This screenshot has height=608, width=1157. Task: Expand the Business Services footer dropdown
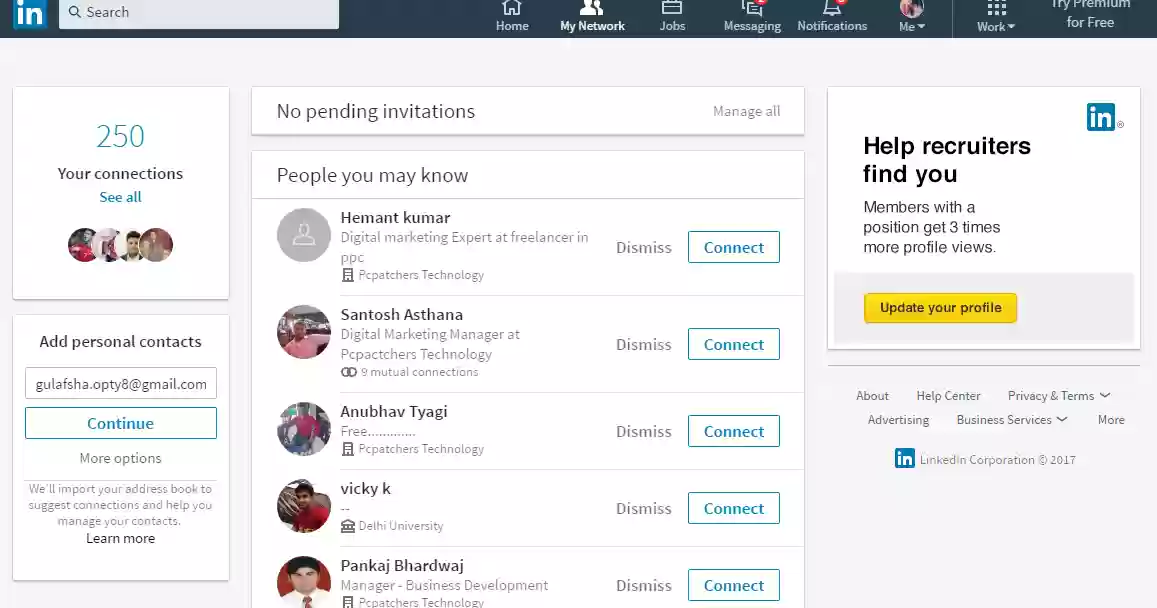(1012, 420)
